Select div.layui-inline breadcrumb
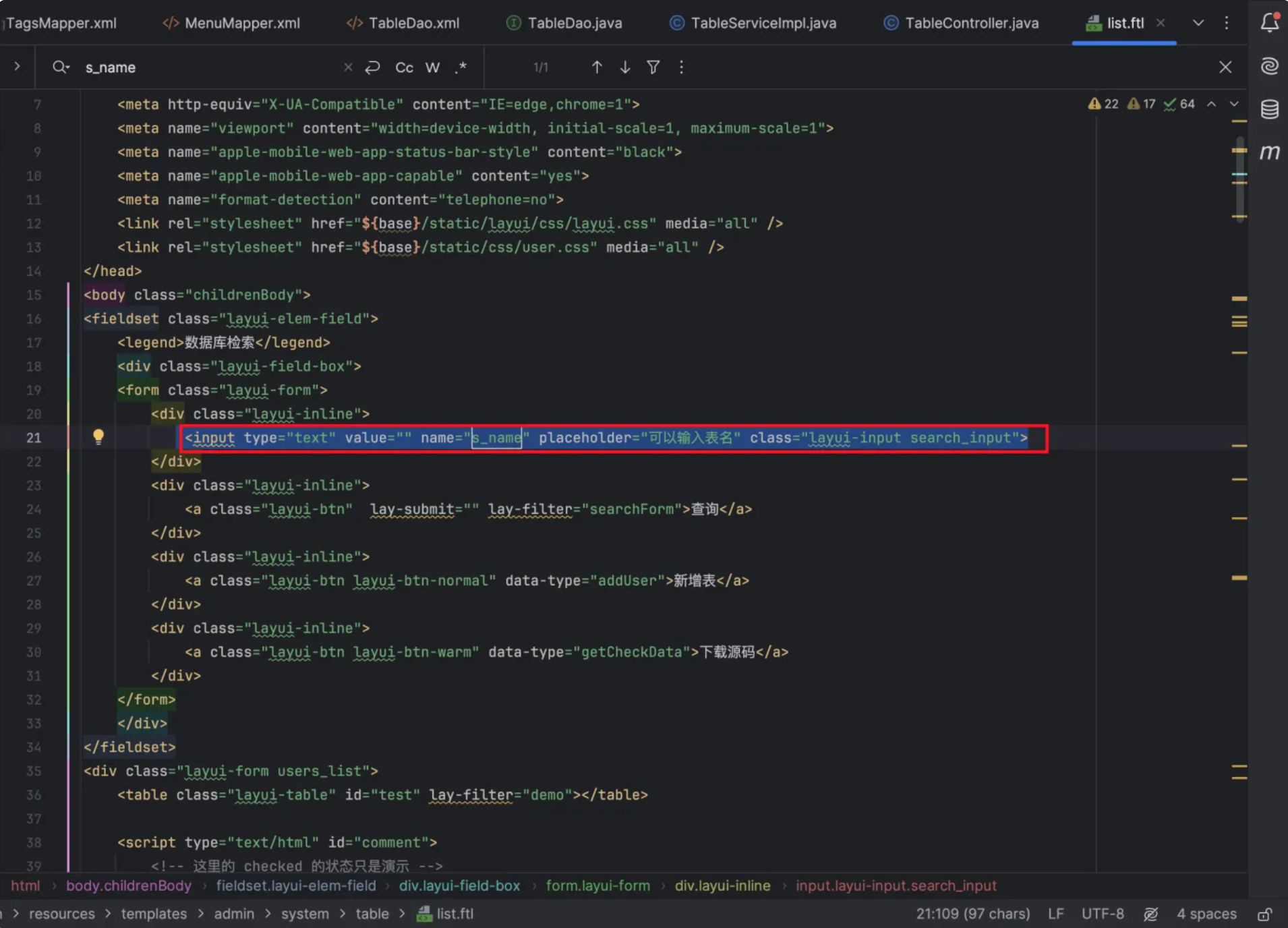This screenshot has height=928, width=1288. [723, 886]
